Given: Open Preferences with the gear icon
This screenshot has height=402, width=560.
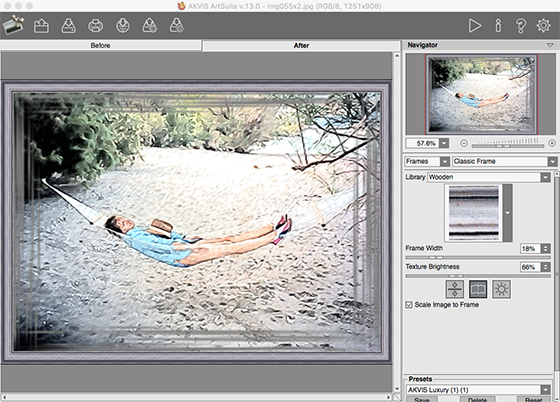Looking at the screenshot, I should coord(543,26).
